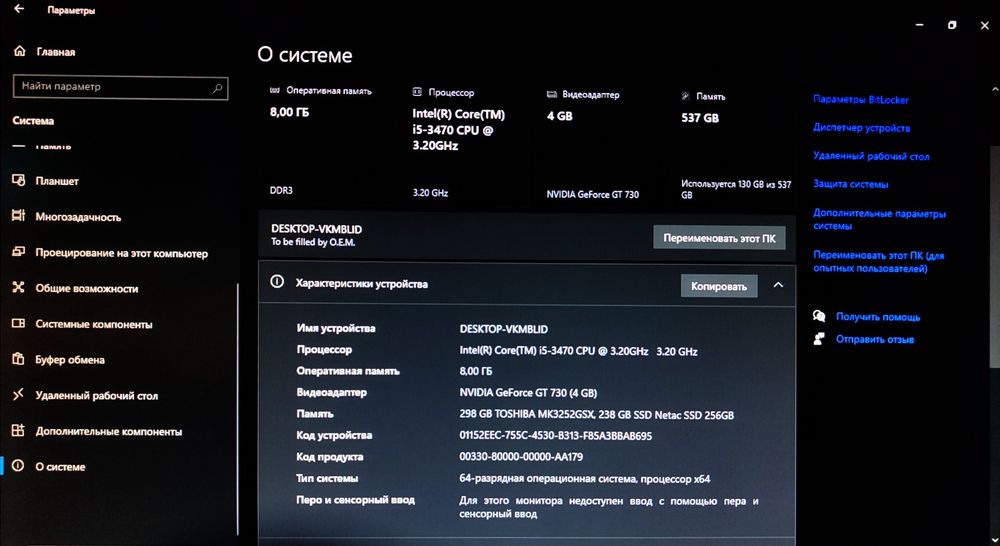Open Главная home icon in sidebar

tap(19, 51)
